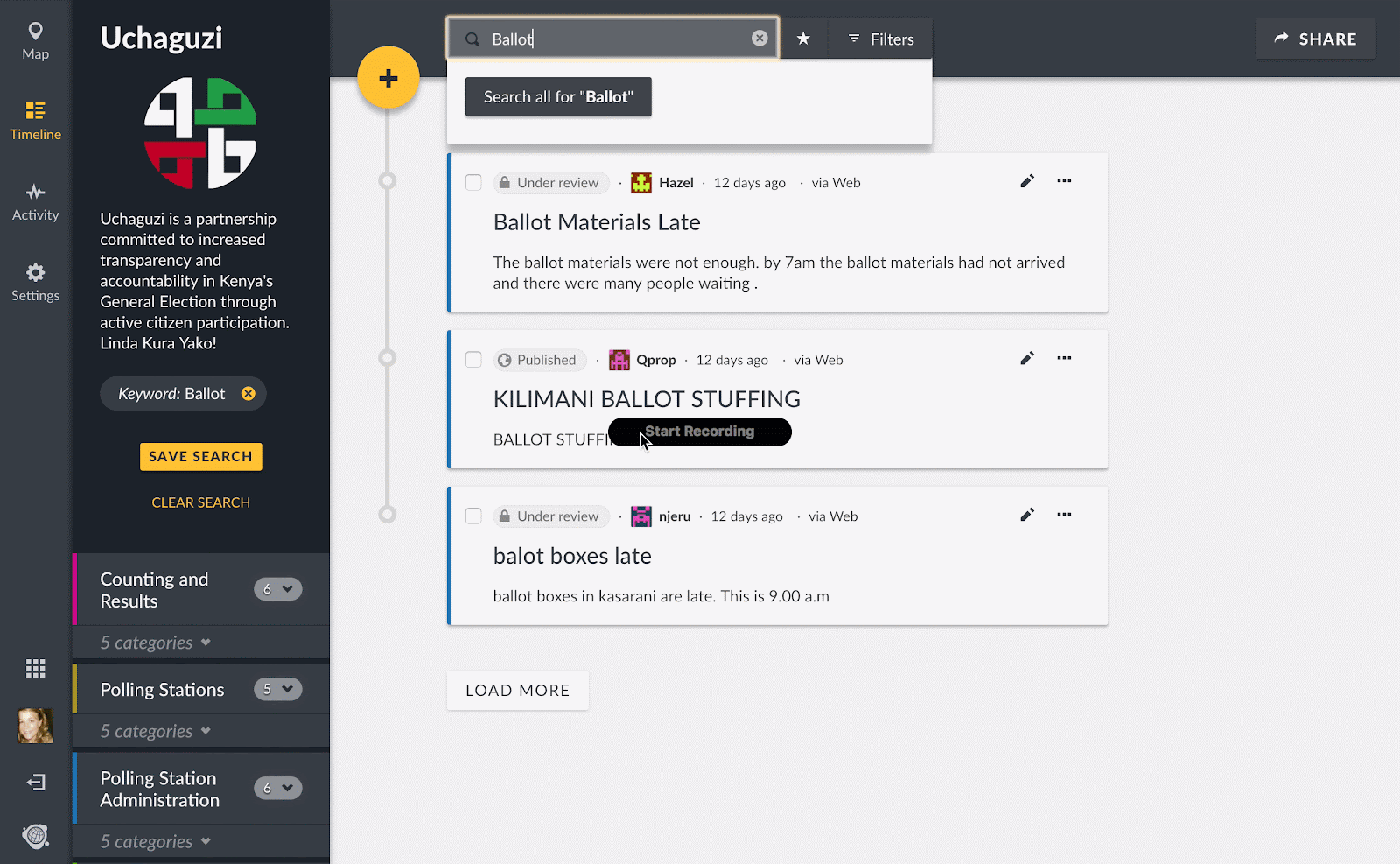This screenshot has height=864, width=1400.
Task: Expand categories under Counting and Results
Action: coord(156,643)
